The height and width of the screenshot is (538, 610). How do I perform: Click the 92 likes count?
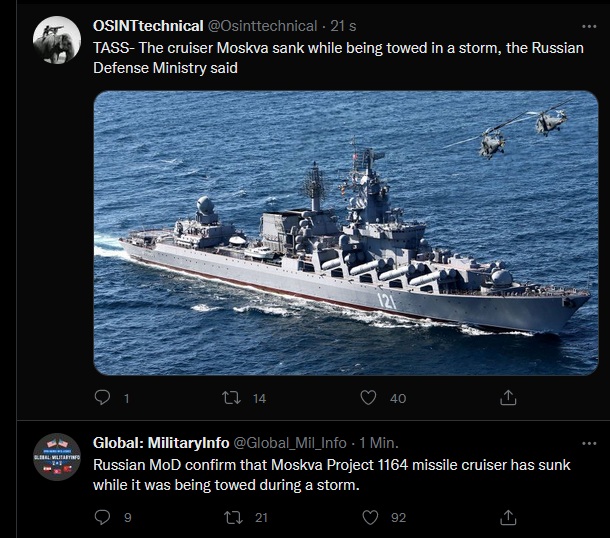coord(398,517)
